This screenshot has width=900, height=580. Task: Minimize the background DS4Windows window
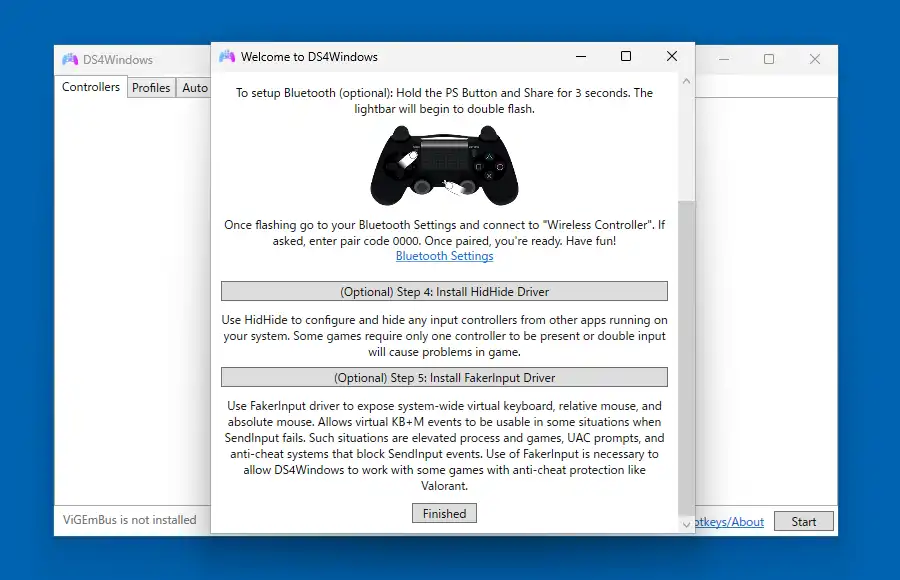click(x=724, y=59)
